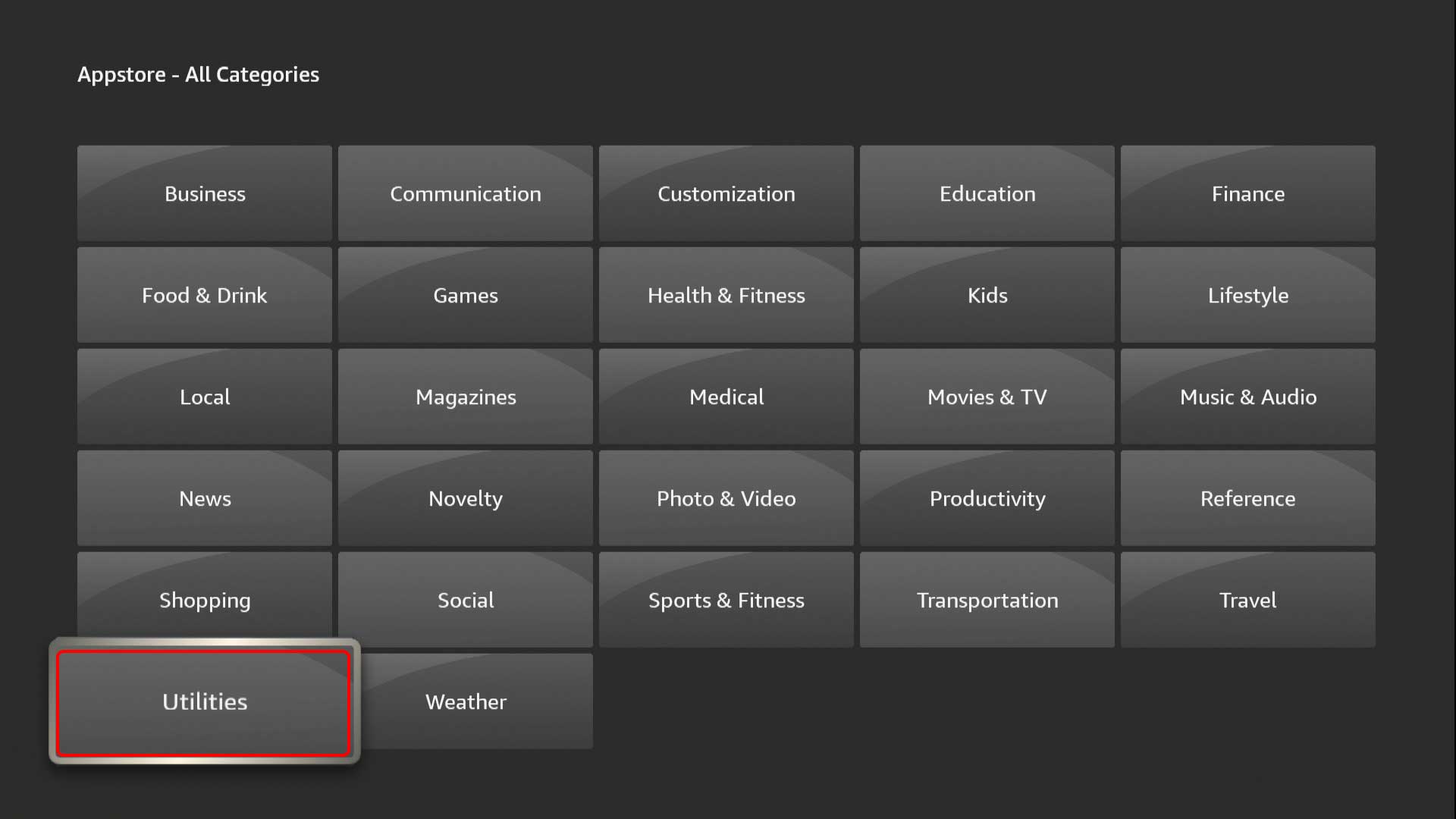Select the Productivity category tile
This screenshot has width=1456, height=819.
[987, 498]
